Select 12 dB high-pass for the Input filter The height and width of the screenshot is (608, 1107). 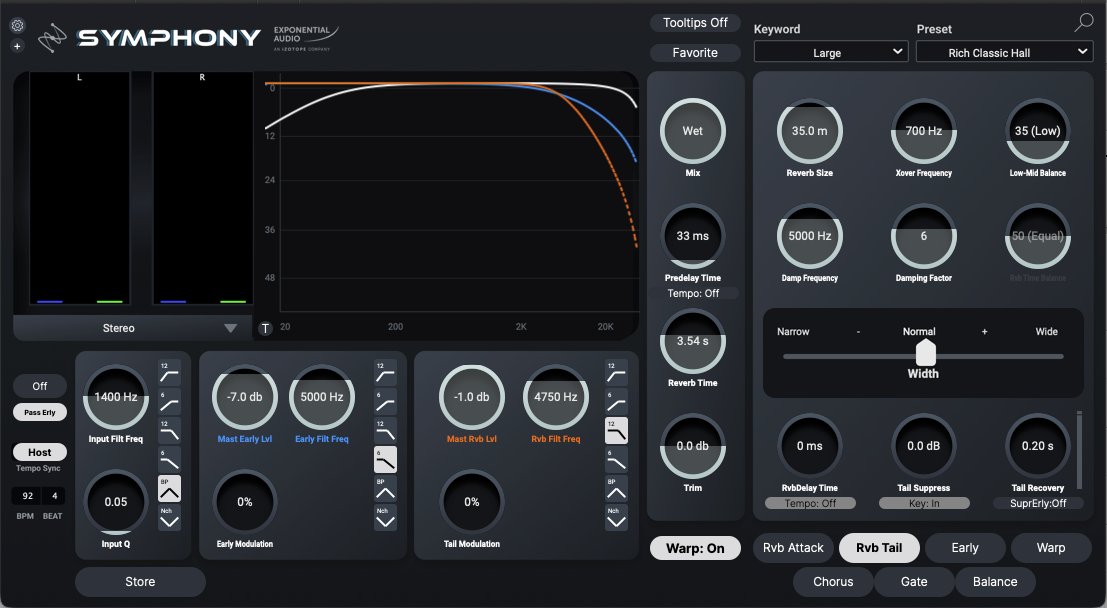(169, 373)
